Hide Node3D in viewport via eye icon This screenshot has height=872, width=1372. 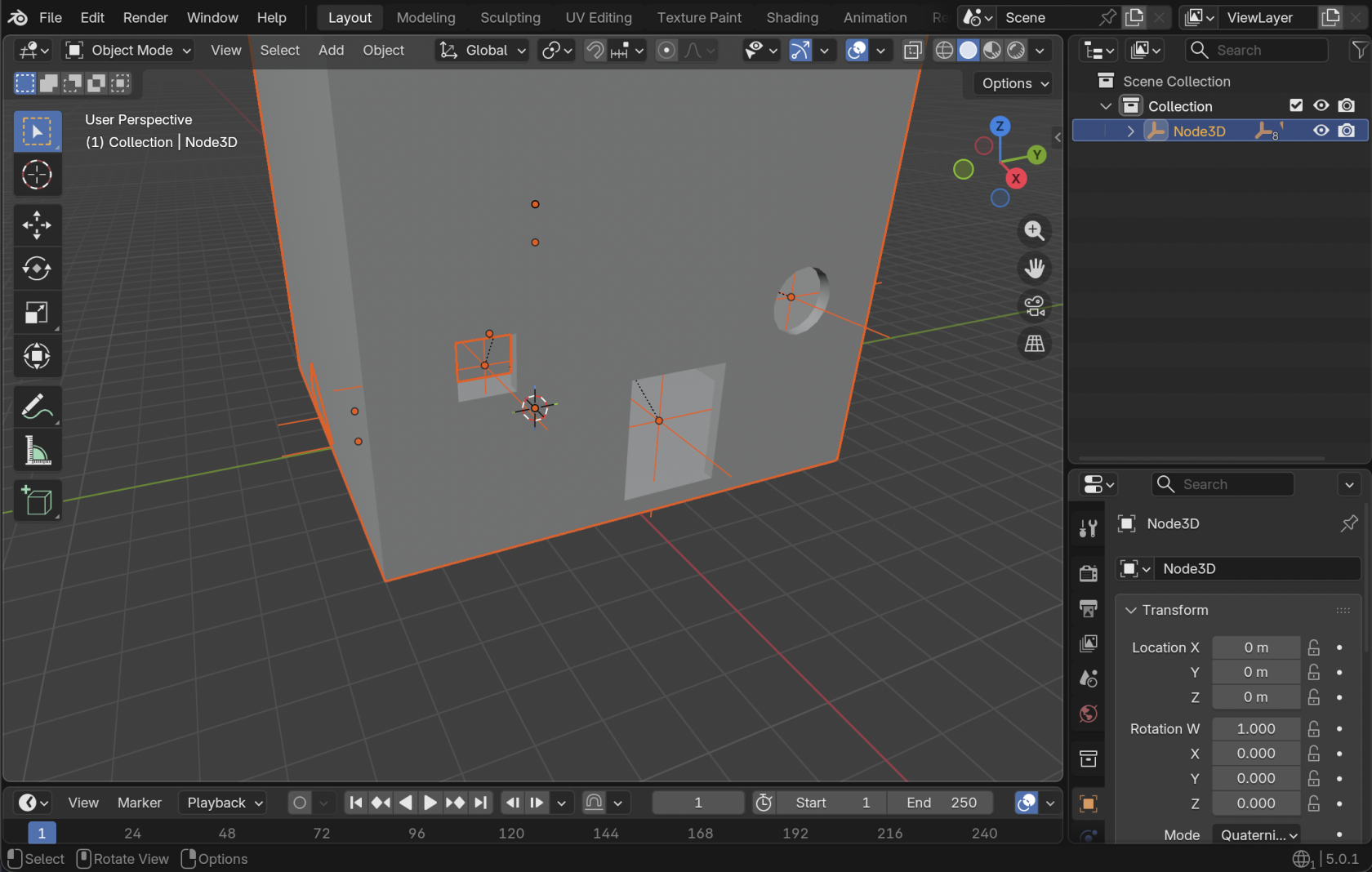point(1321,131)
